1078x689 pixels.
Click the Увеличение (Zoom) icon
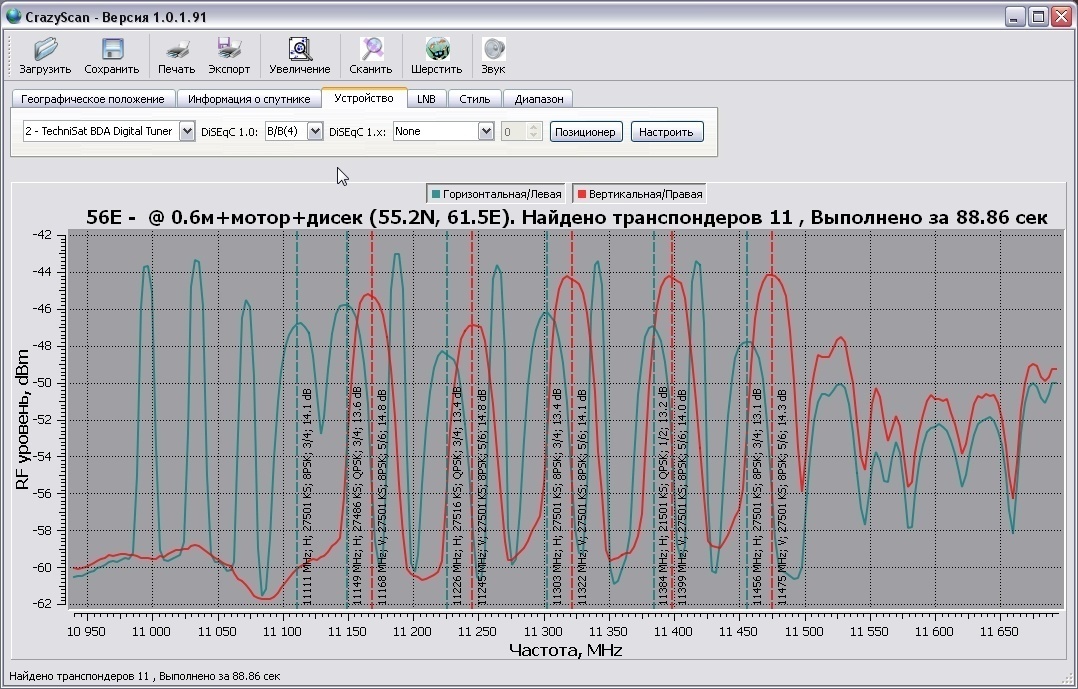pos(299,49)
